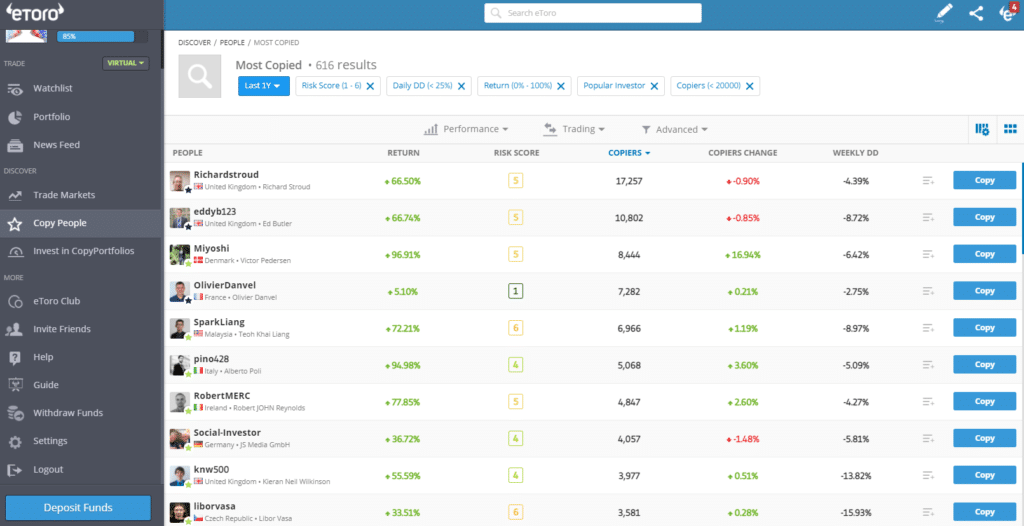Click the share icon in header
The width and height of the screenshot is (1024, 526).
pos(976,13)
